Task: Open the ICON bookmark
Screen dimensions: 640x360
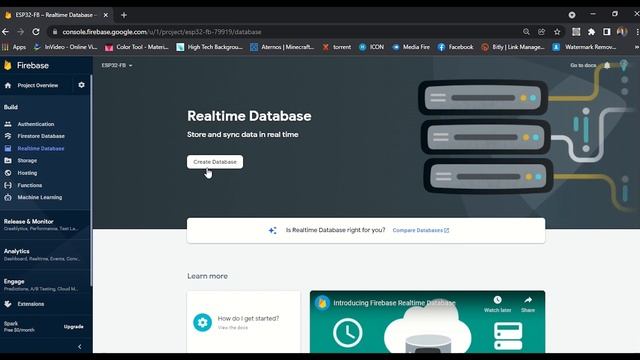Action: (371, 47)
